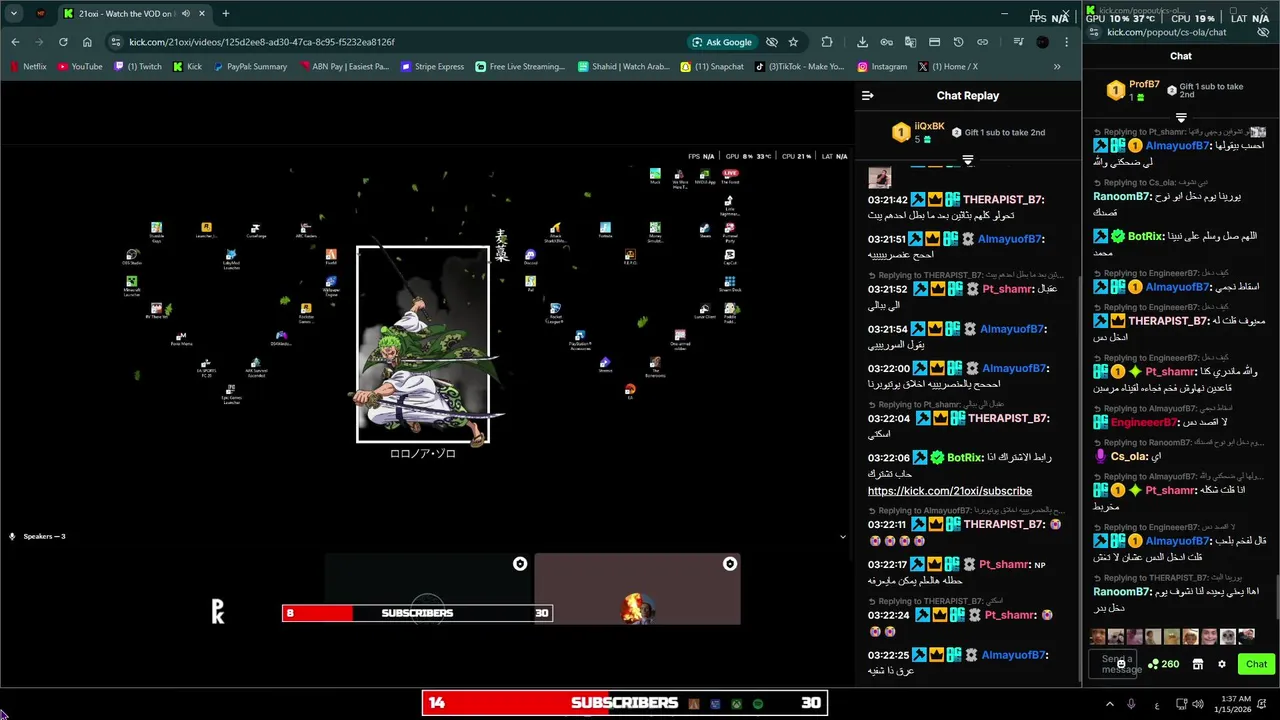Show more bookmarks via double chevron
The width and height of the screenshot is (1280, 720).
pos(1057,67)
